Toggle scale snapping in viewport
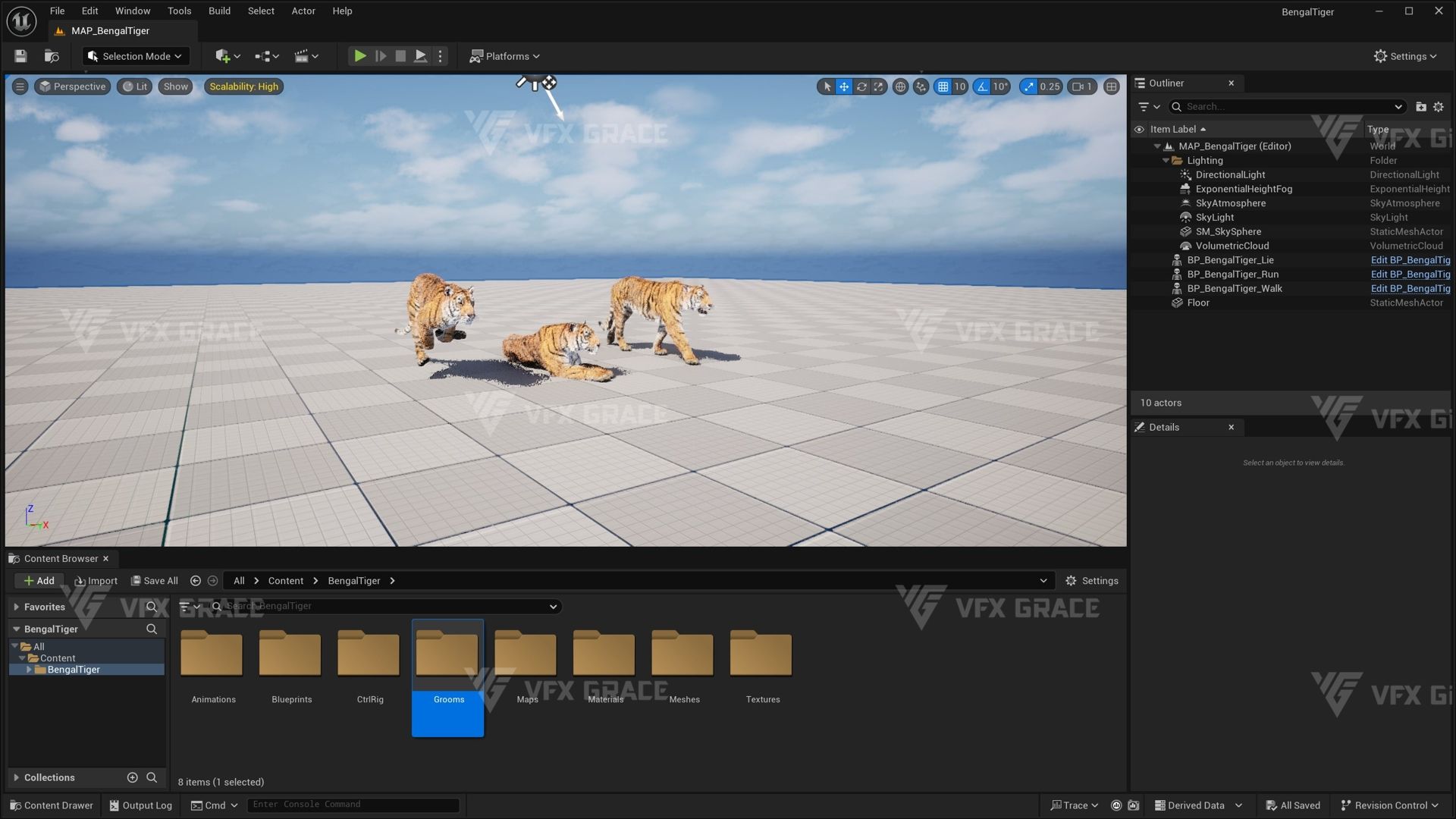The width and height of the screenshot is (1456, 819). (x=1028, y=86)
